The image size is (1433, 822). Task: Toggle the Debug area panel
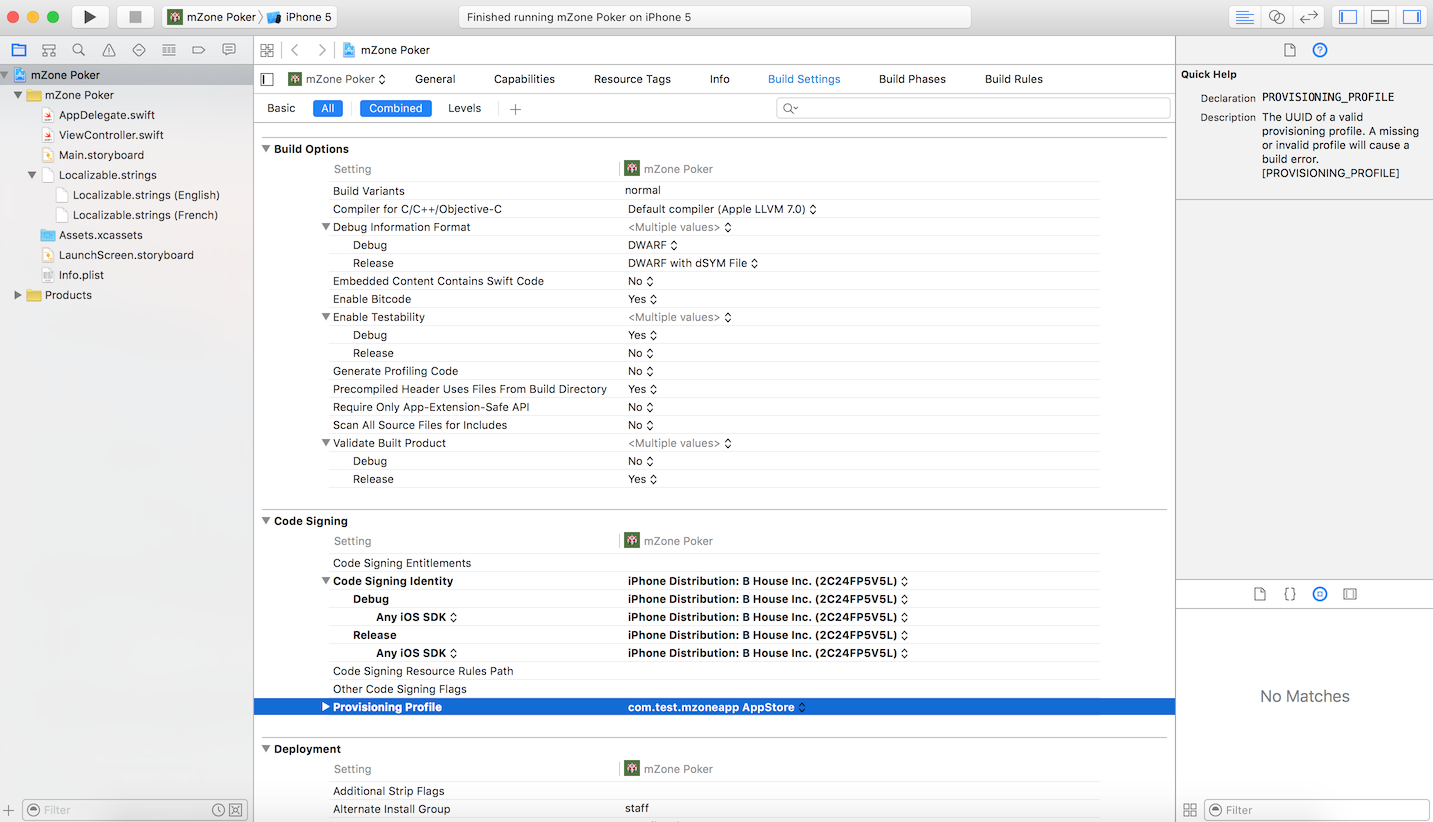(x=1380, y=17)
